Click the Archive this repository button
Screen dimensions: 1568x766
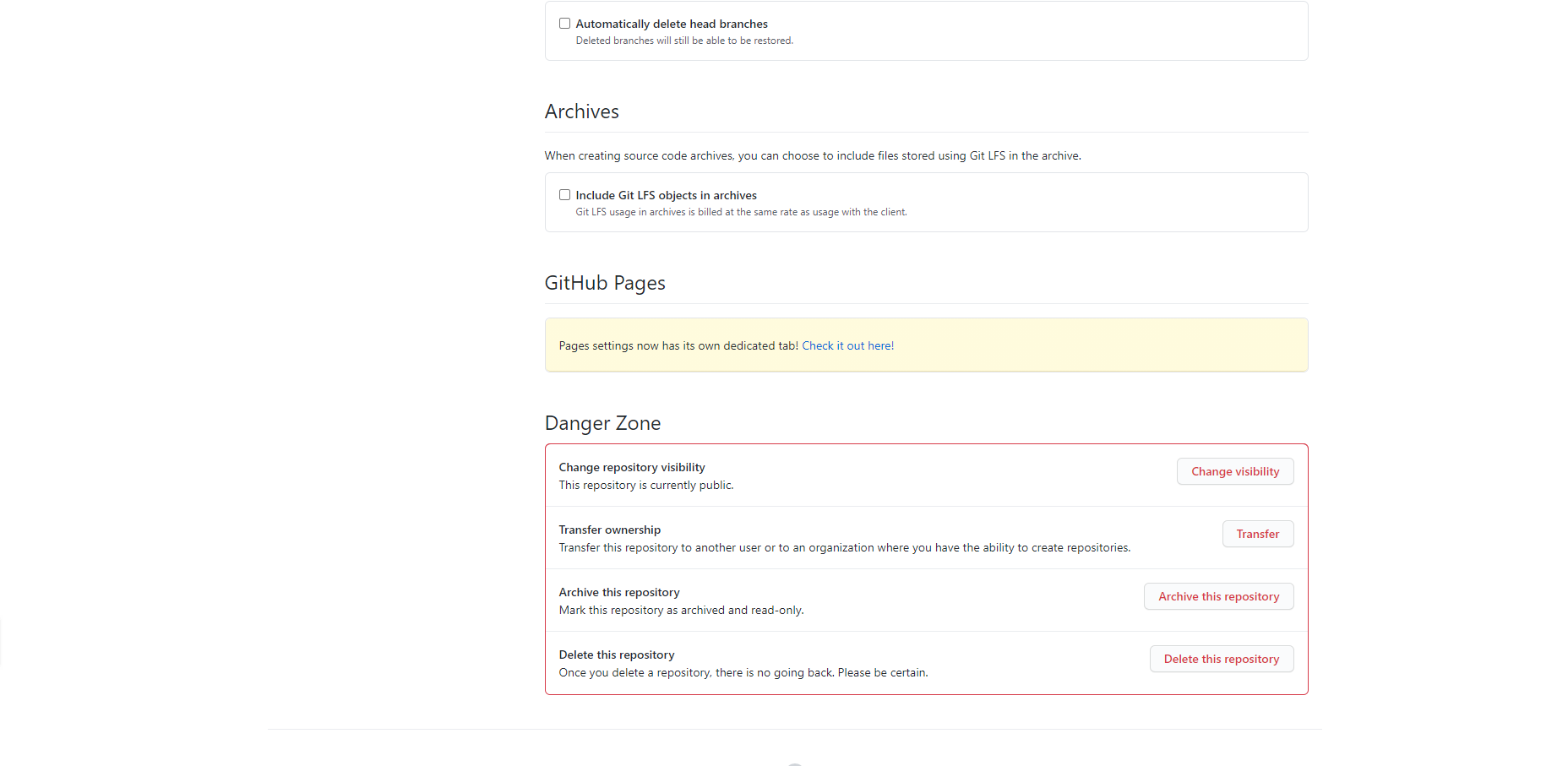click(x=1219, y=596)
